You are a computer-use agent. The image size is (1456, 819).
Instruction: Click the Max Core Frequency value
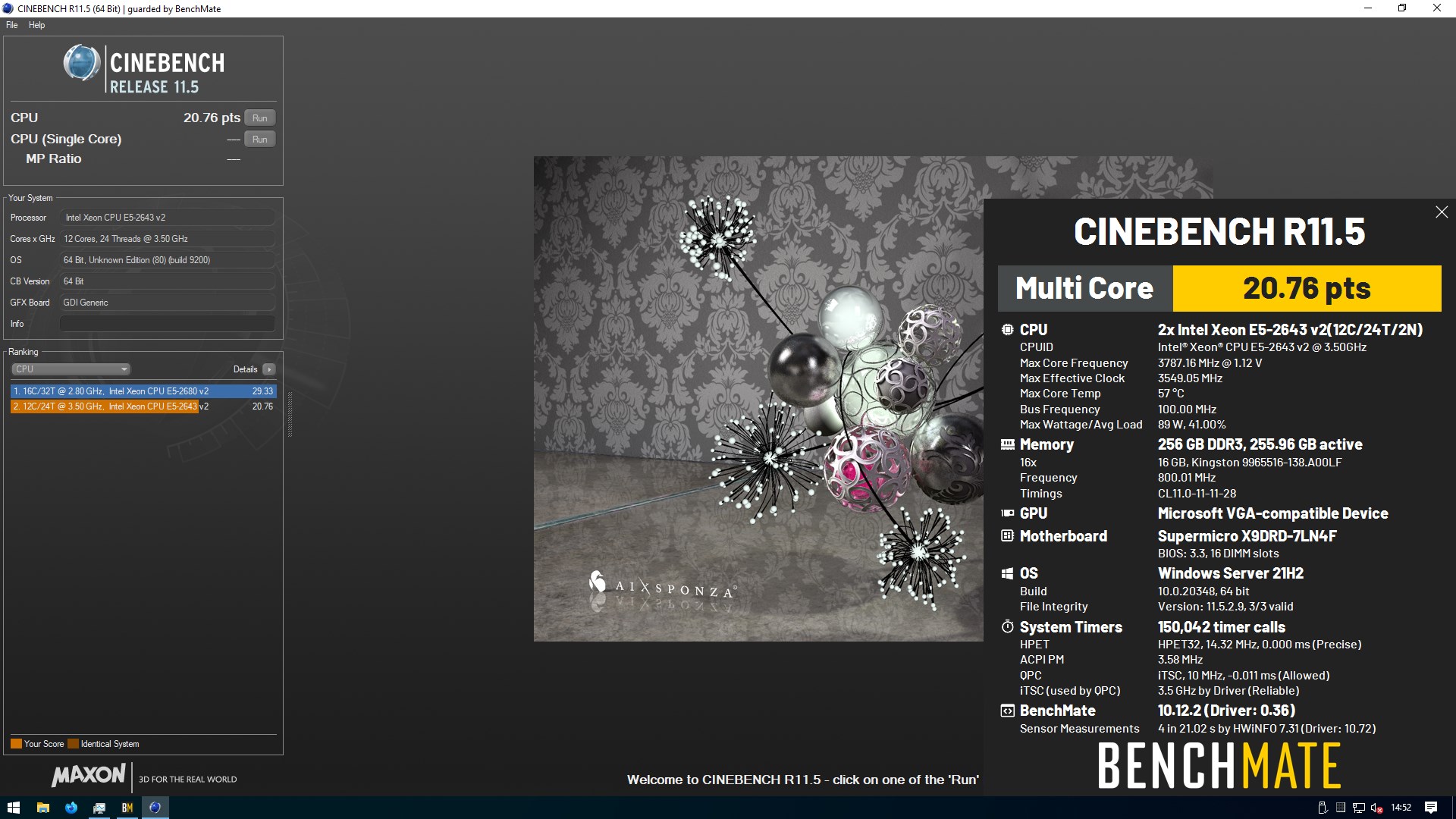[1210, 363]
